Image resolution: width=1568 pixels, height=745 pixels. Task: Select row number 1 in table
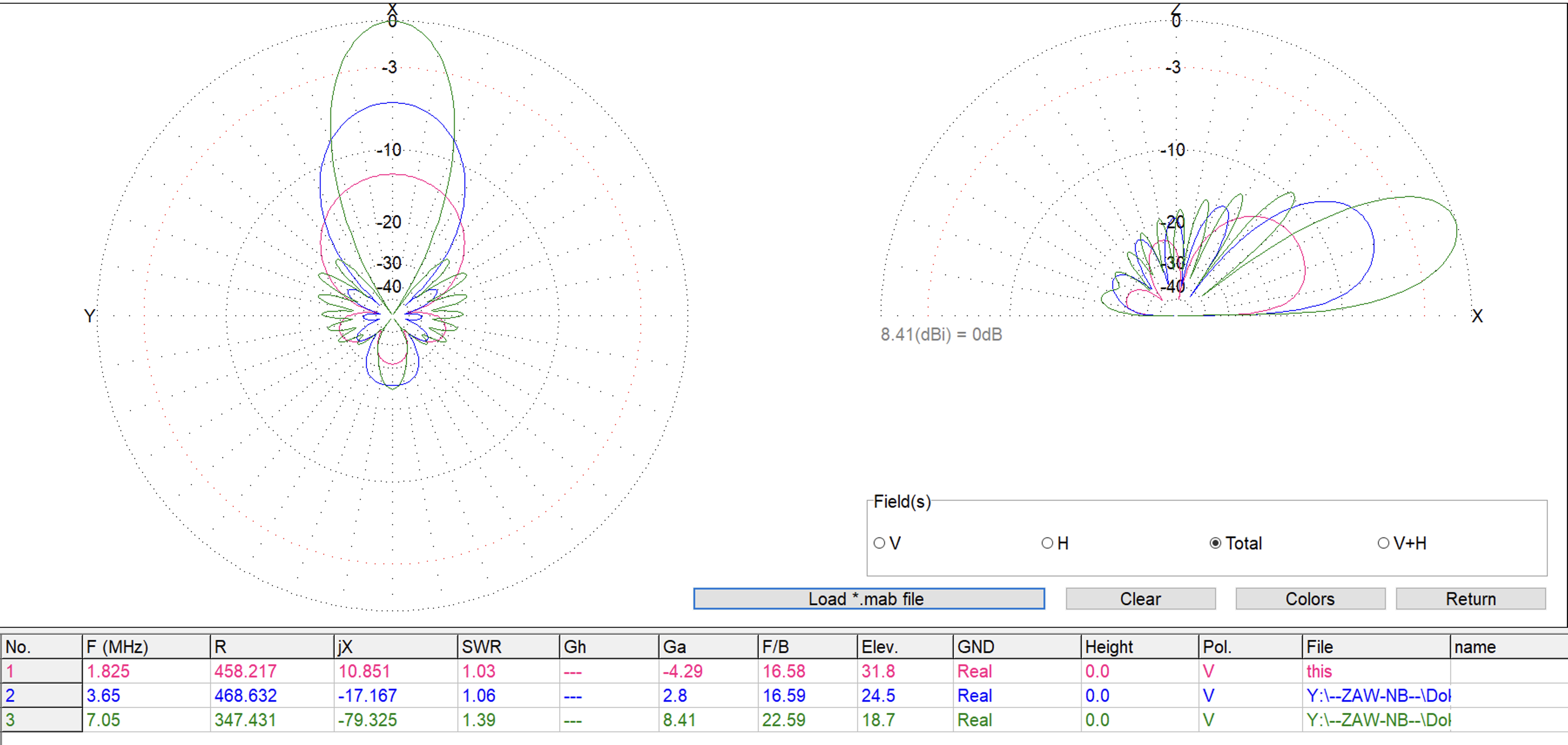41,671
